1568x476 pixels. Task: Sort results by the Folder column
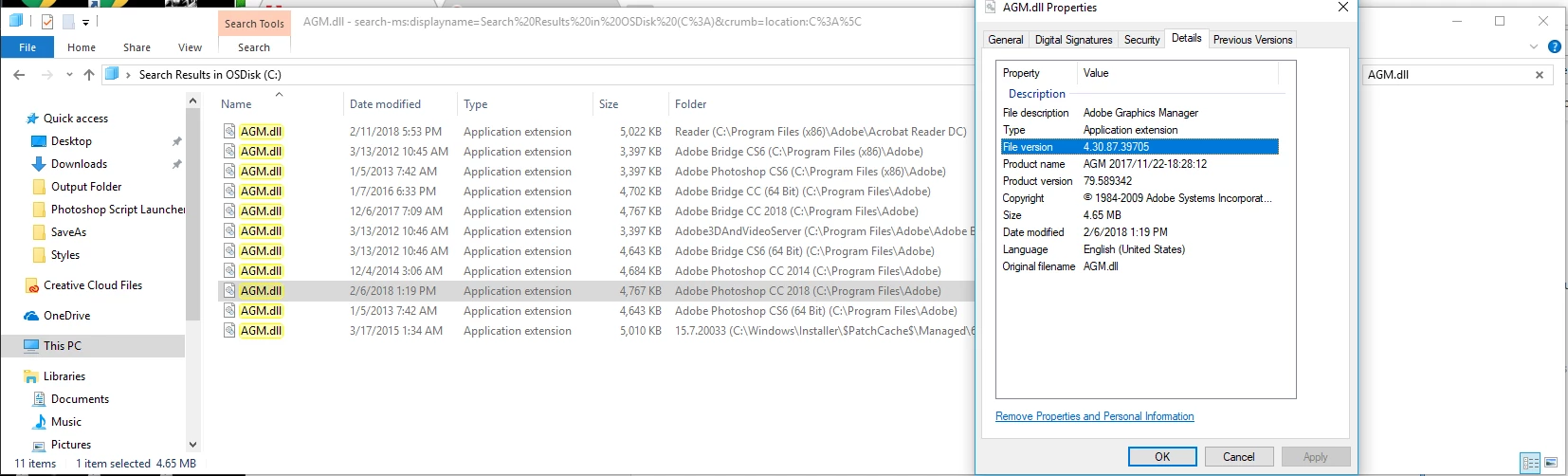[691, 104]
